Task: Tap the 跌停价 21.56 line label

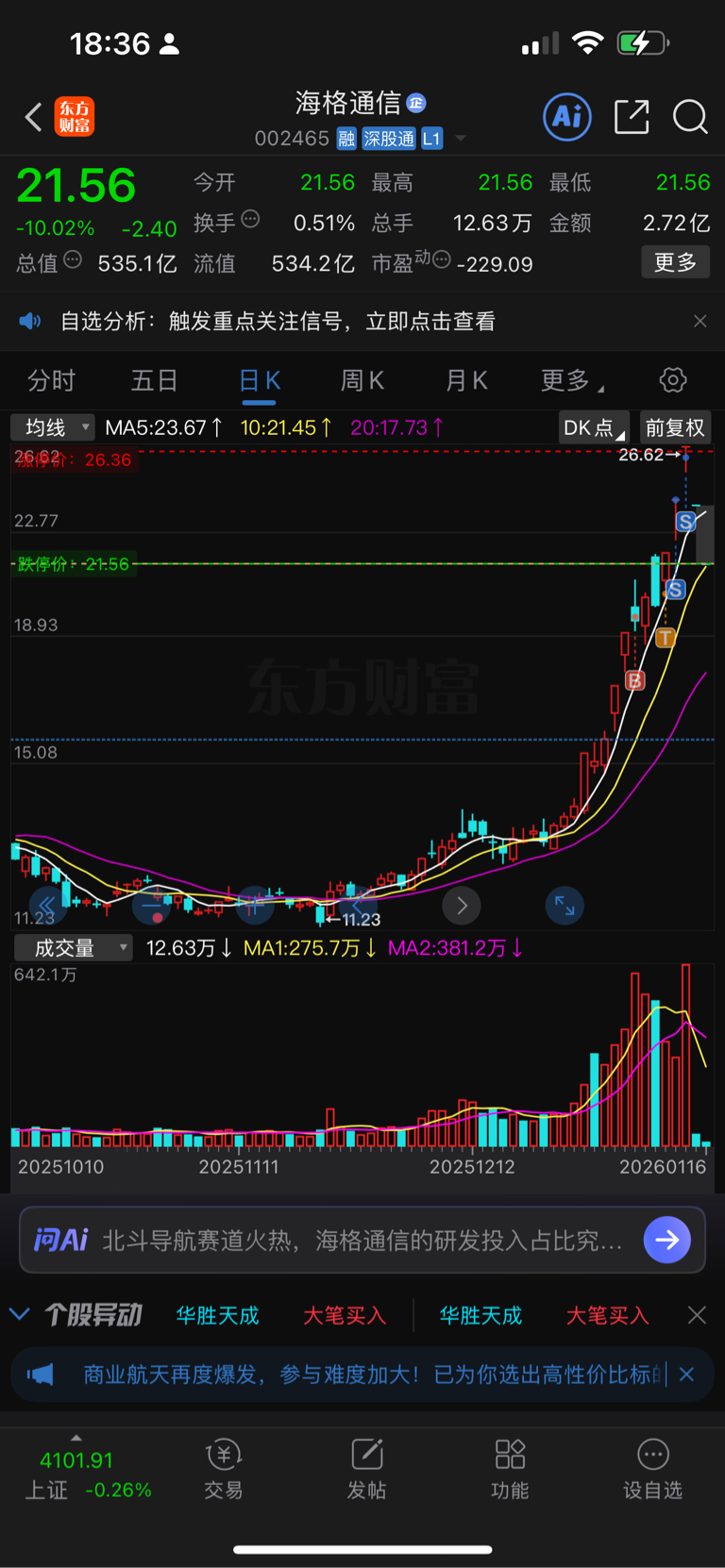Action: click(x=74, y=564)
